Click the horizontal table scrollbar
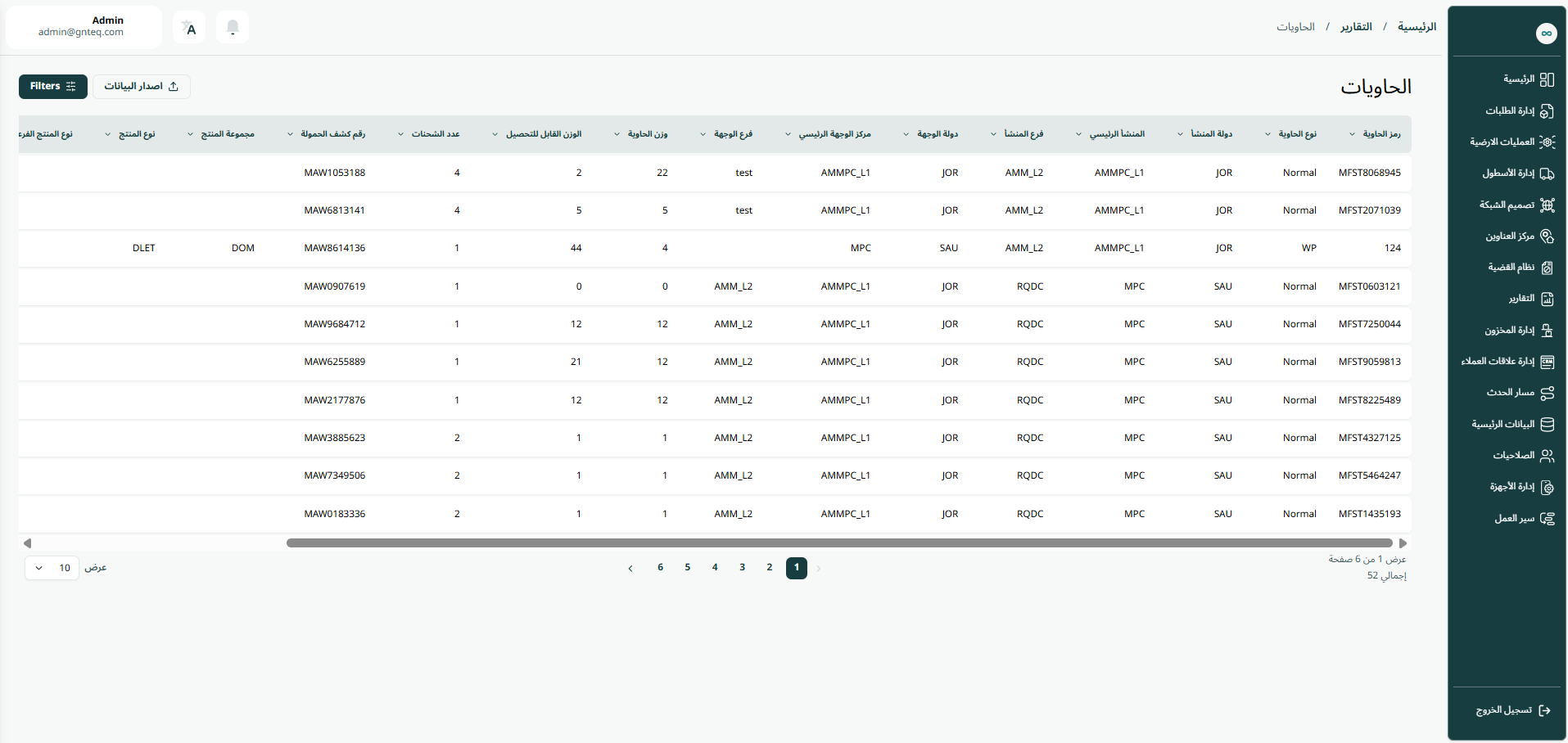Screen dimensions: 1568x743 838,543
